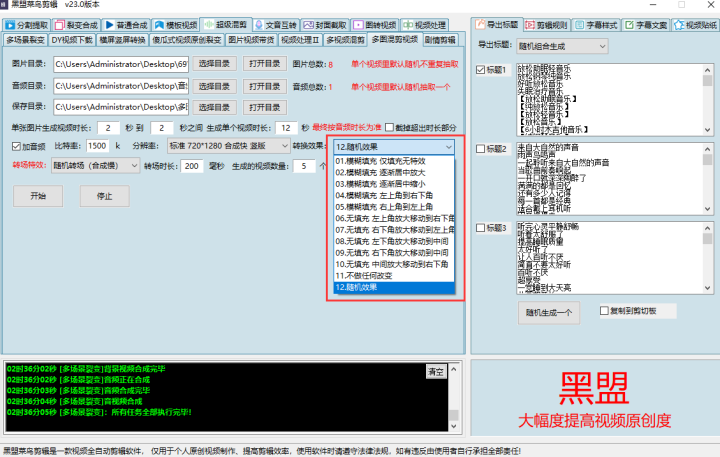
Task: Focus the 图片目录 path field
Action: [121, 64]
